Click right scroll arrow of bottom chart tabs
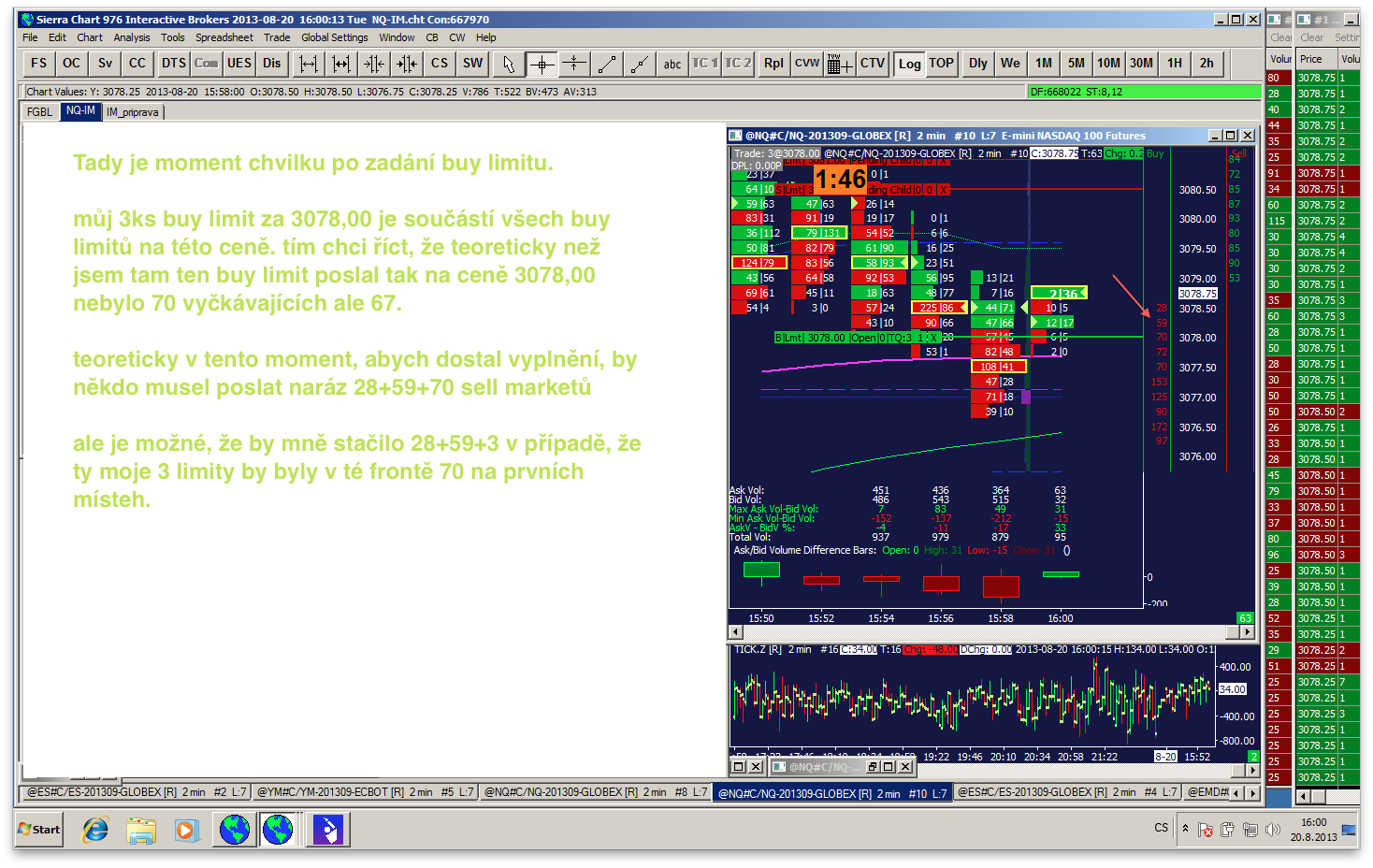This screenshot has width=1373, height=868. pyautogui.click(x=1252, y=793)
